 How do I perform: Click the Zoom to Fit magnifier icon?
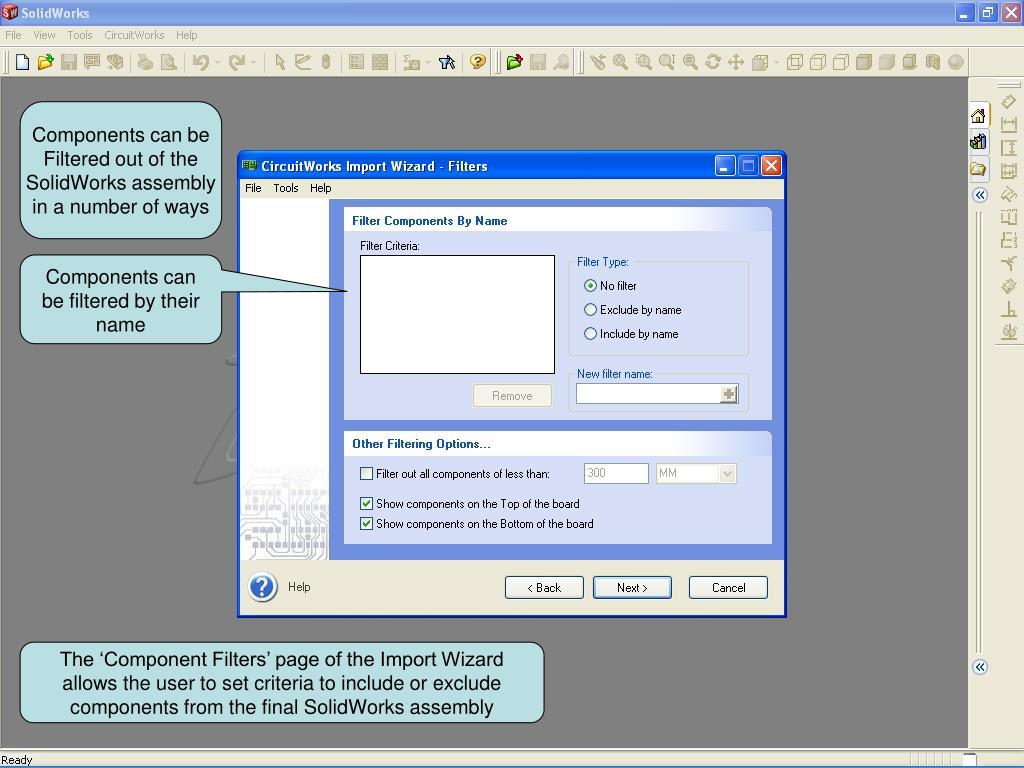[620, 62]
